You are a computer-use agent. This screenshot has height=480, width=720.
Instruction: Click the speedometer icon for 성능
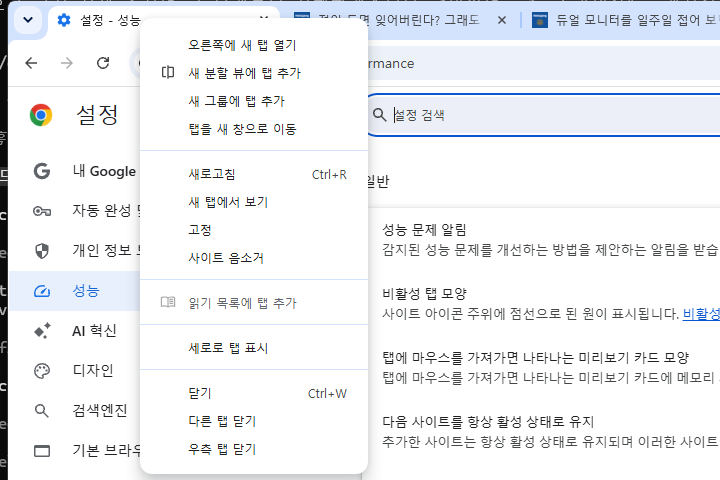(42, 291)
